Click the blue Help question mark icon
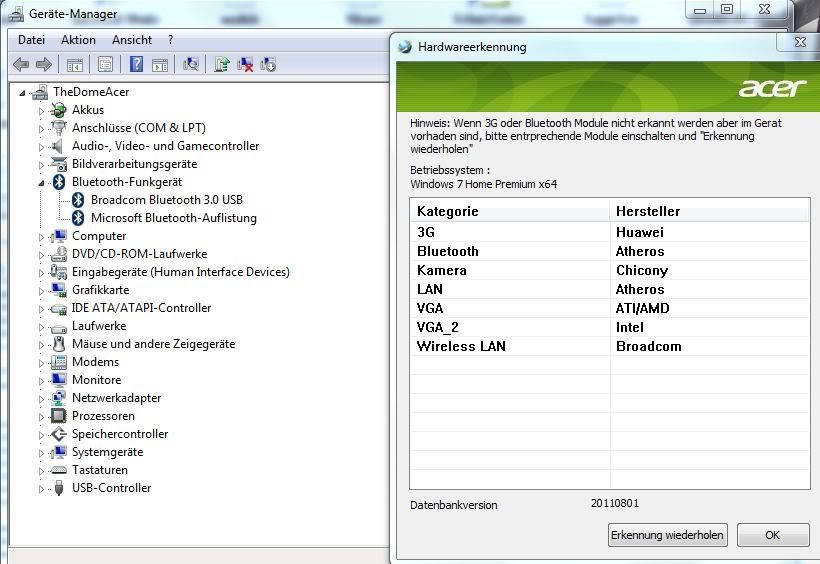Image resolution: width=820 pixels, height=564 pixels. (x=136, y=64)
